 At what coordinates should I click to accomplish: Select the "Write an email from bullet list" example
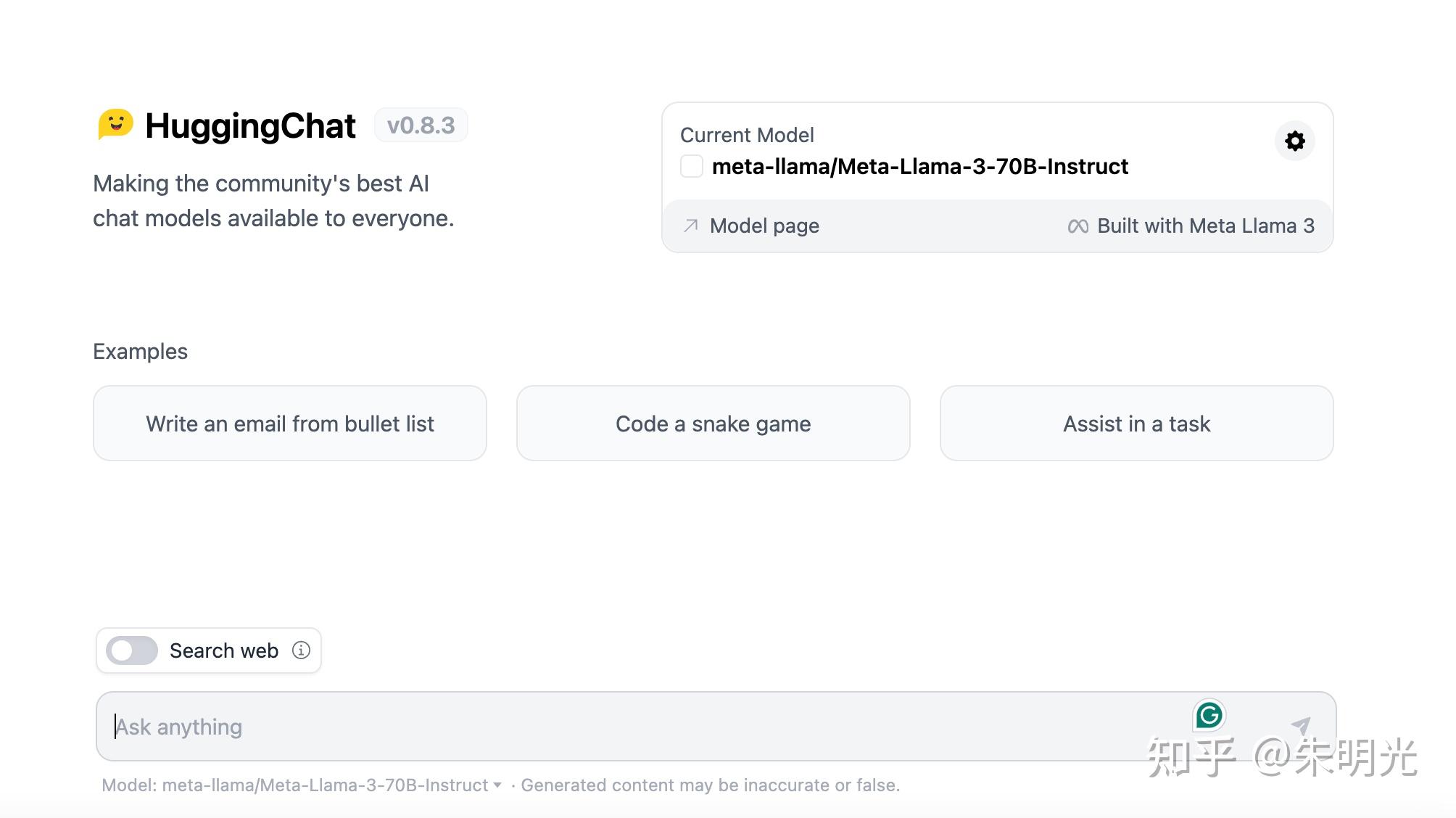tap(290, 424)
